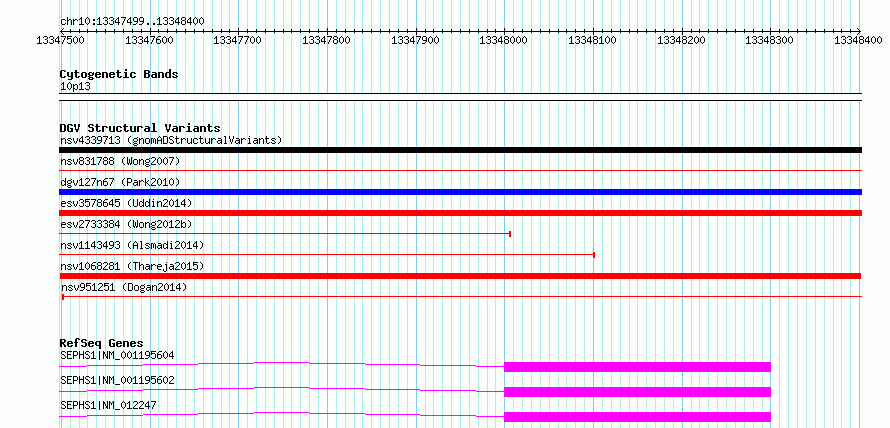Click ruler tick label 13348000
The height and width of the screenshot is (428, 890).
point(504,40)
